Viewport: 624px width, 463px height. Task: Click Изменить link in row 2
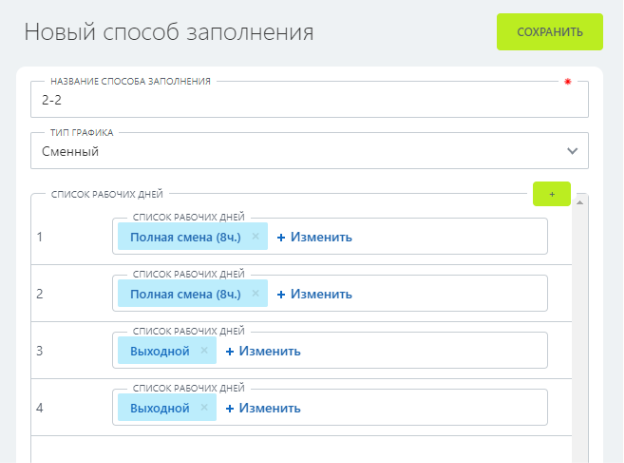[x=315, y=294]
